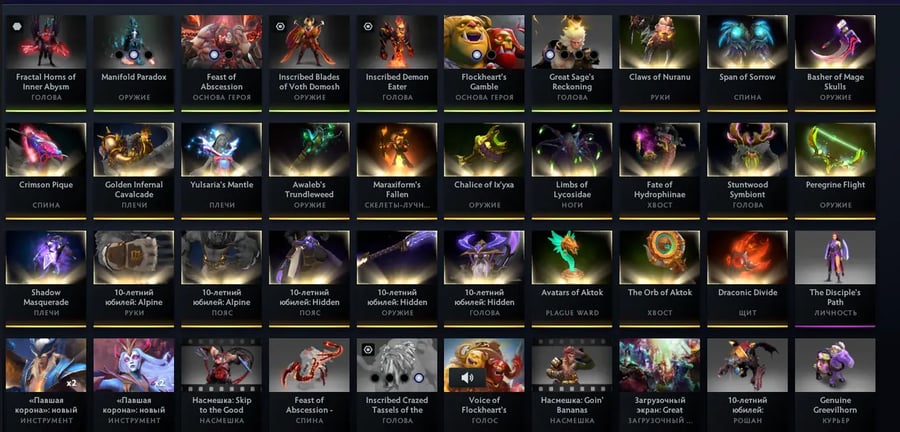The height and width of the screenshot is (432, 900).
Task: Select the Genuine Greevilhorn courier item
Action: 835,382
